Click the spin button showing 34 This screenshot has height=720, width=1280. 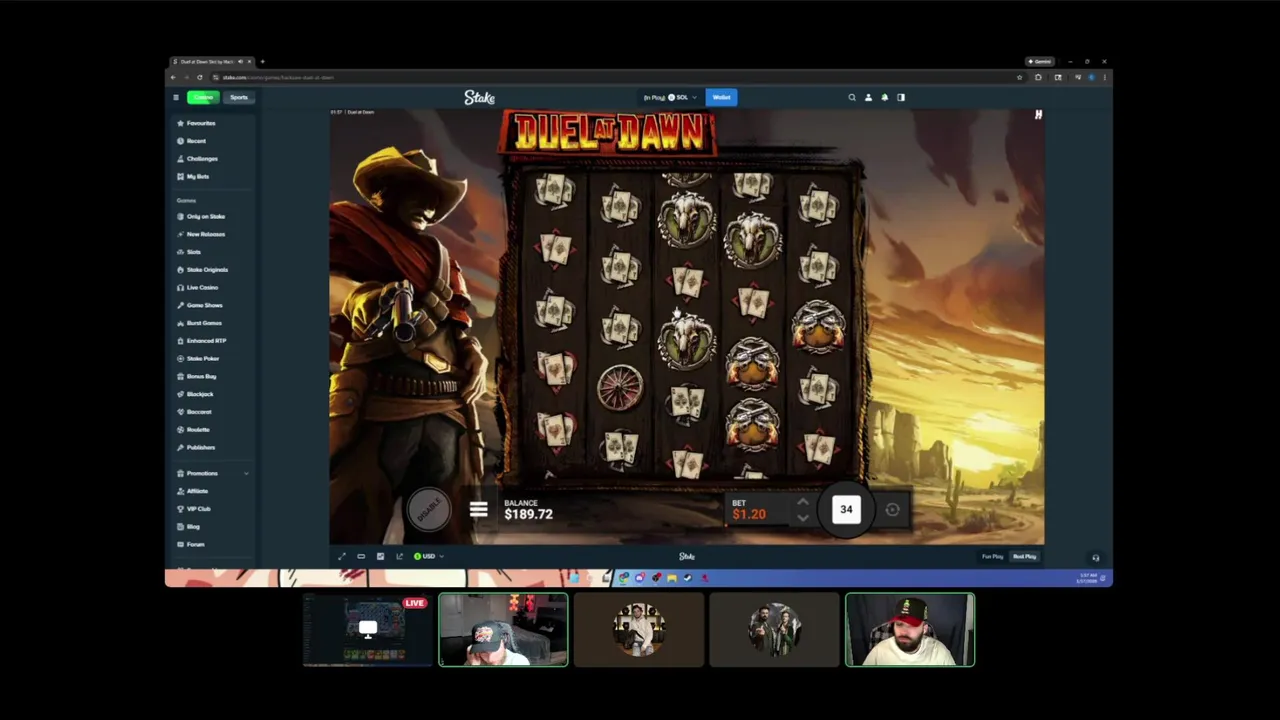(846, 510)
